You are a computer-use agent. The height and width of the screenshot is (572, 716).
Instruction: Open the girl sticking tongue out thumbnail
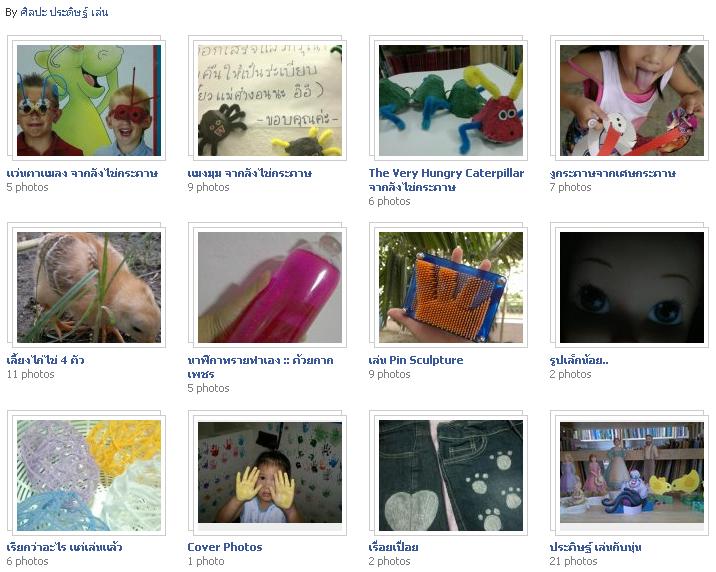632,100
